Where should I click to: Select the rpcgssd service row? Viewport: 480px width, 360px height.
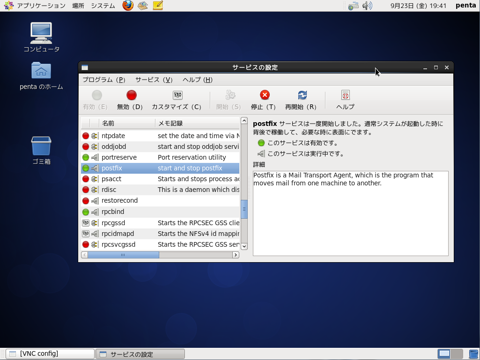coord(160,223)
